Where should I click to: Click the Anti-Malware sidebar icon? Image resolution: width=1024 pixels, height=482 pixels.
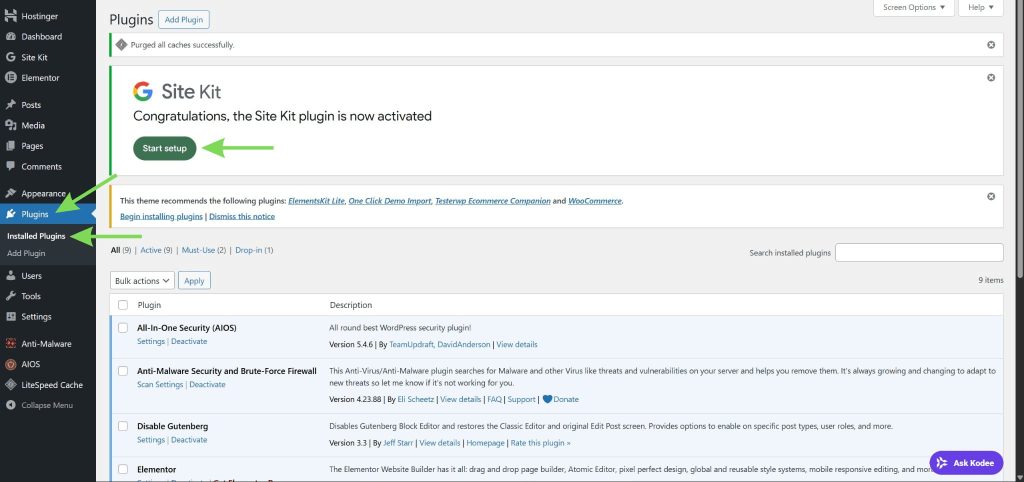point(10,344)
